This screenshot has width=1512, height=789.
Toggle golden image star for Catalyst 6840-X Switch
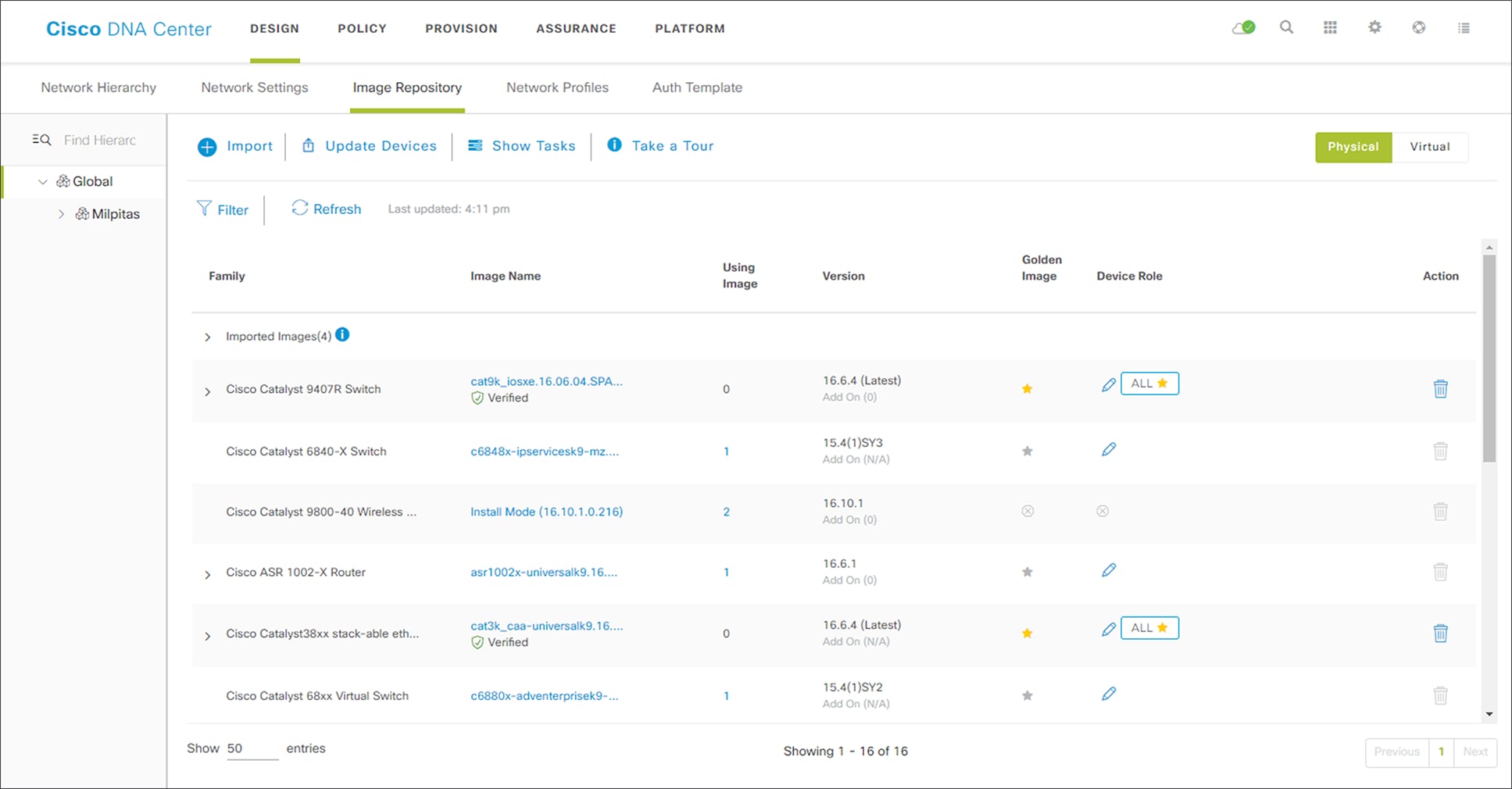[x=1028, y=452]
